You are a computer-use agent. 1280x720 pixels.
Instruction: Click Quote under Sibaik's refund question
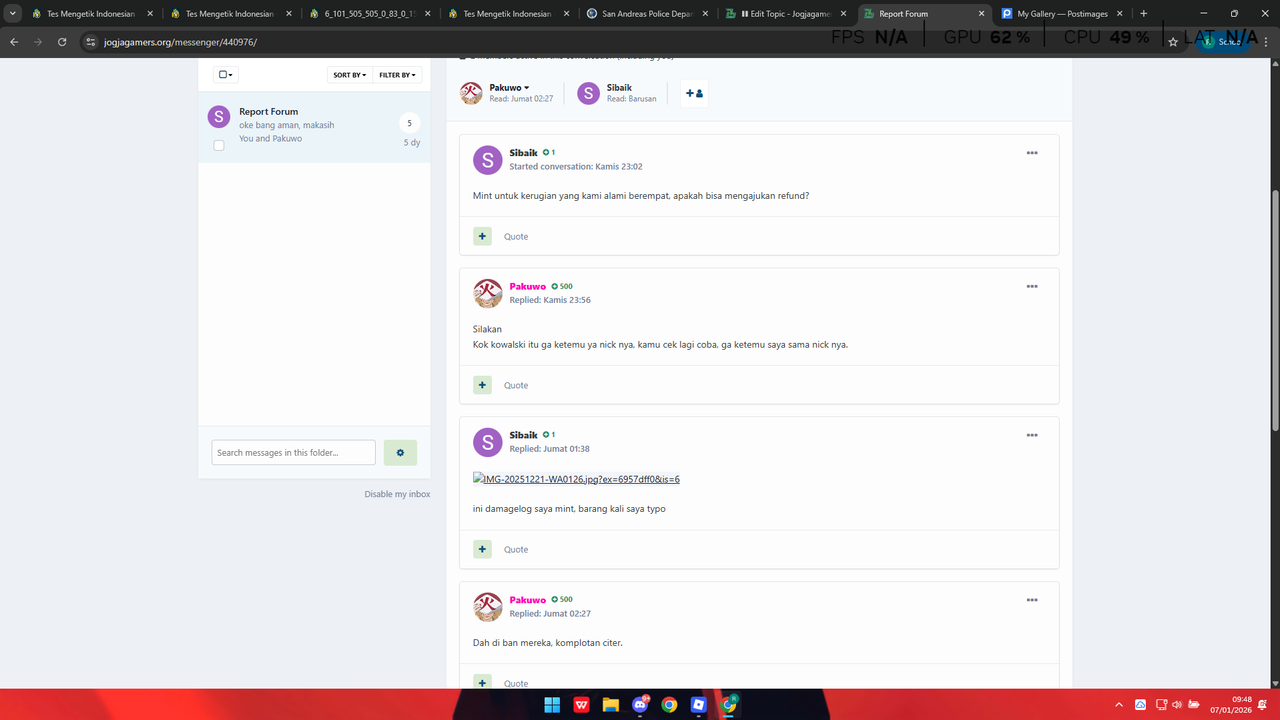[x=516, y=237]
